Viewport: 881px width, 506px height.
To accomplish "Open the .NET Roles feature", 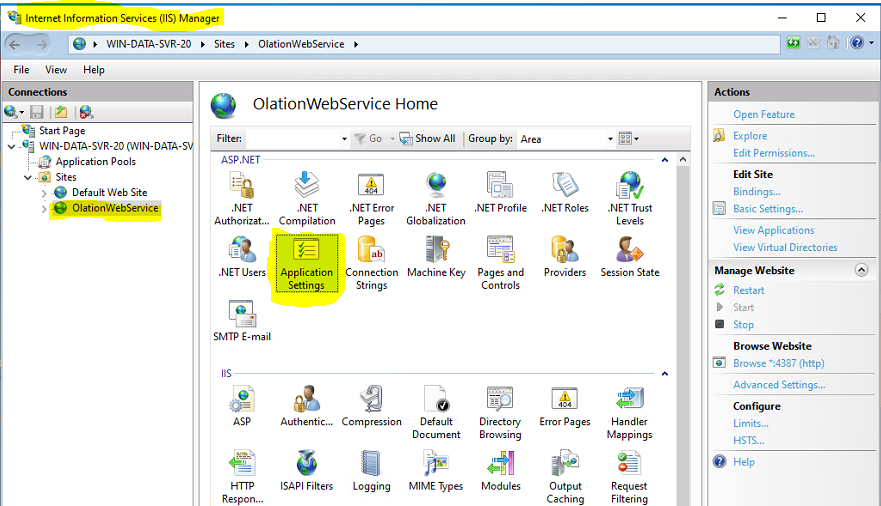I will click(x=565, y=193).
